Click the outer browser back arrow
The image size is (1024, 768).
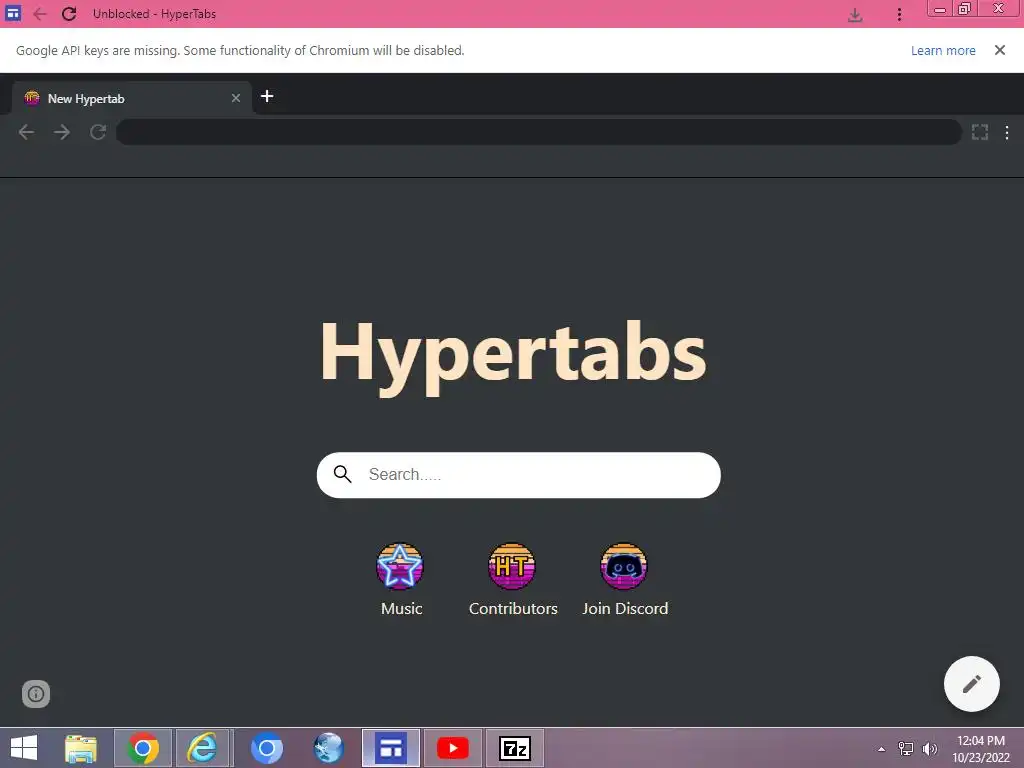(x=40, y=14)
